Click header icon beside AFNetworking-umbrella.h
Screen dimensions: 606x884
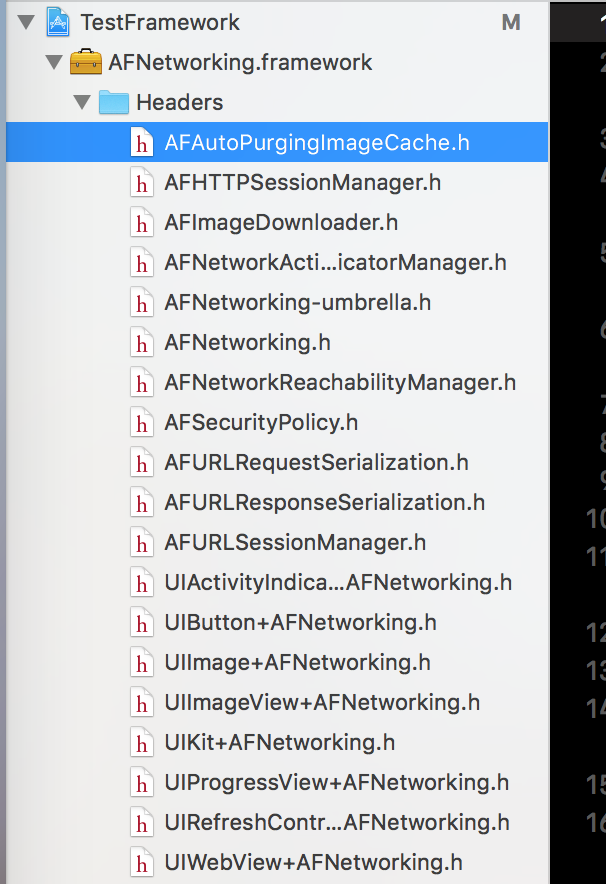pos(141,302)
